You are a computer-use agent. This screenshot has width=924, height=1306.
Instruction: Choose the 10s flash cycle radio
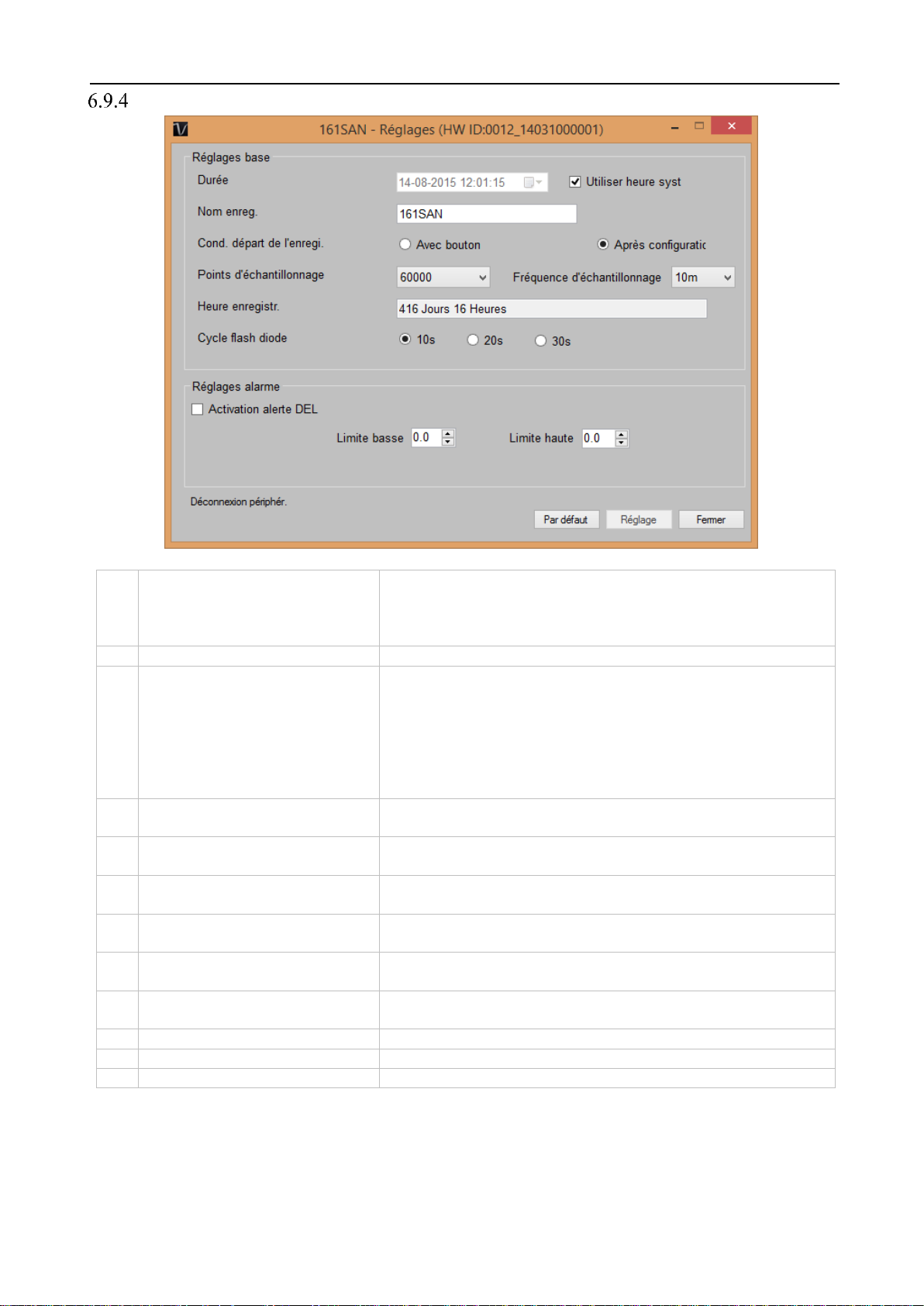click(x=405, y=339)
